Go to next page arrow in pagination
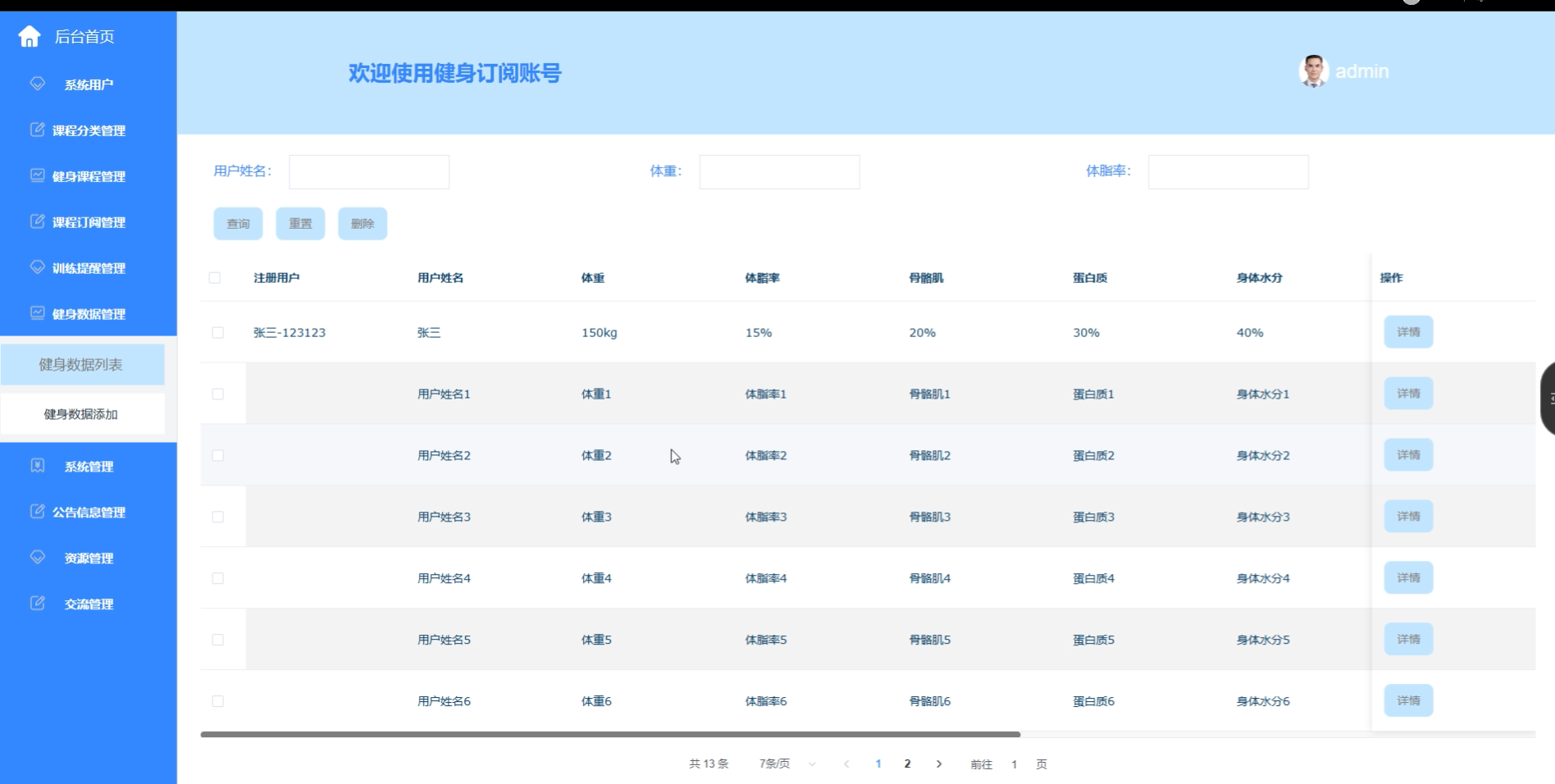 (939, 763)
